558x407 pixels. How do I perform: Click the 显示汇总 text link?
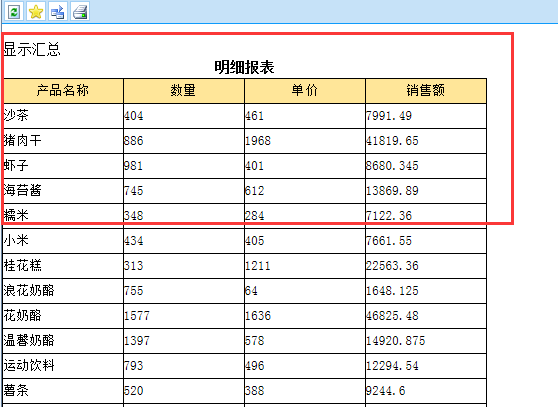tap(32, 49)
